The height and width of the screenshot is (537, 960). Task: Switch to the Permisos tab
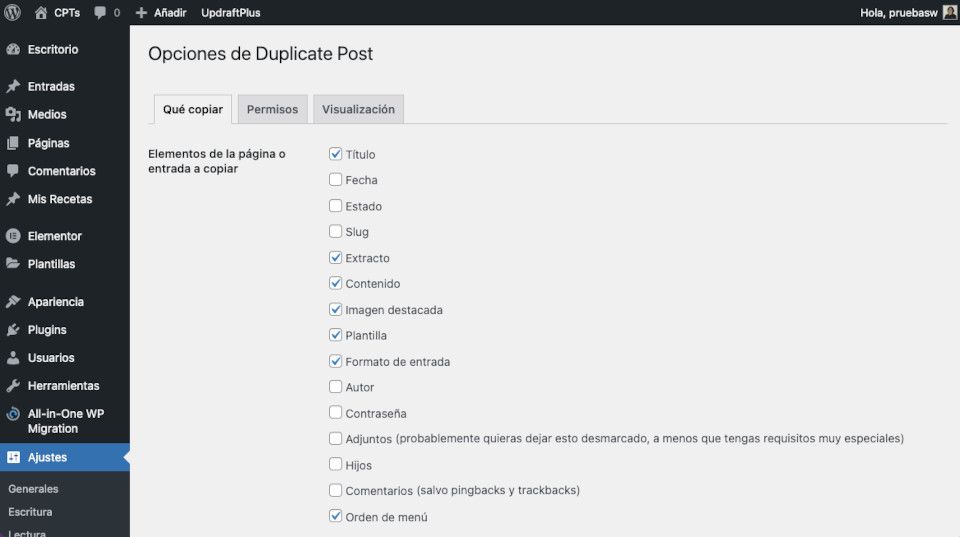coord(272,109)
